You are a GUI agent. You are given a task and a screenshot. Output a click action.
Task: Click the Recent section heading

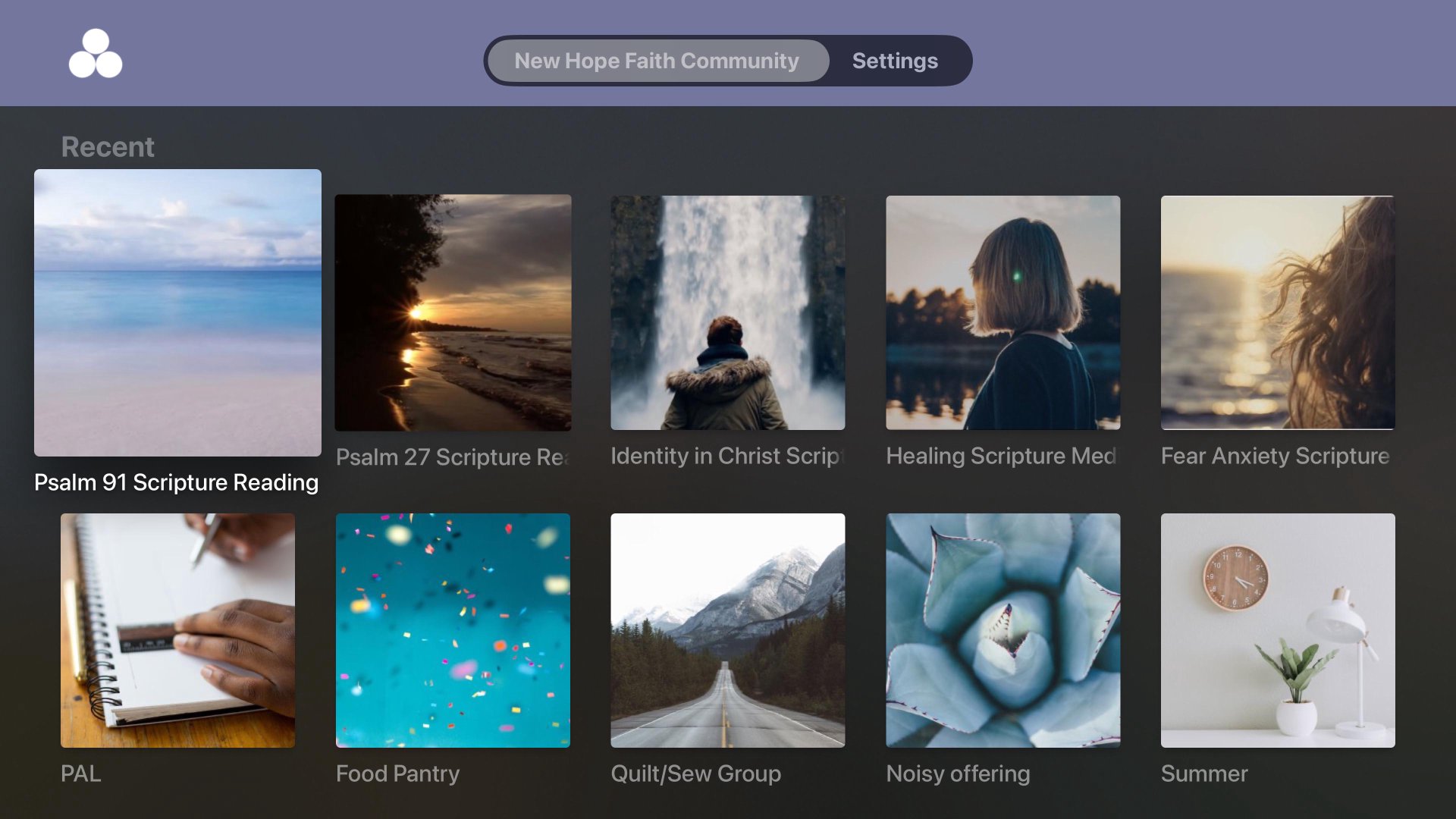[108, 146]
